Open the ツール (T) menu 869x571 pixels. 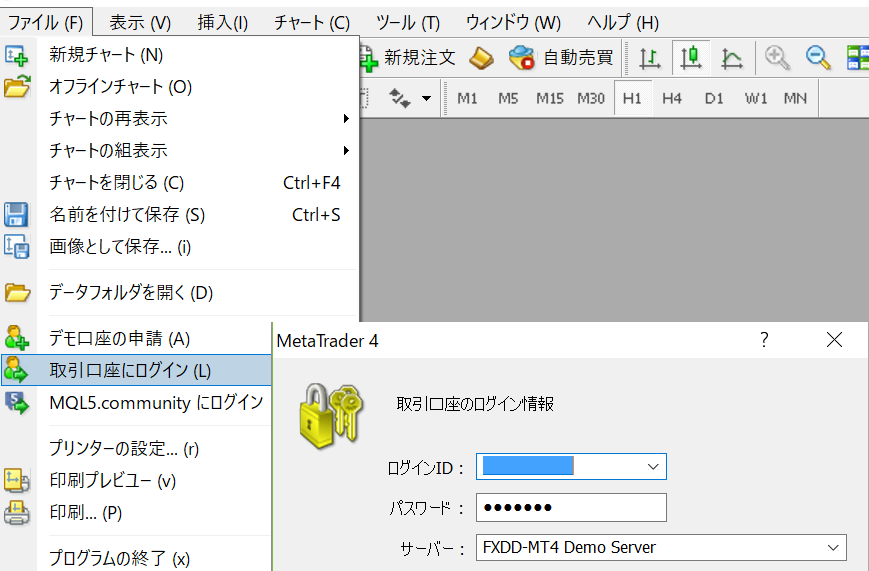tap(408, 23)
